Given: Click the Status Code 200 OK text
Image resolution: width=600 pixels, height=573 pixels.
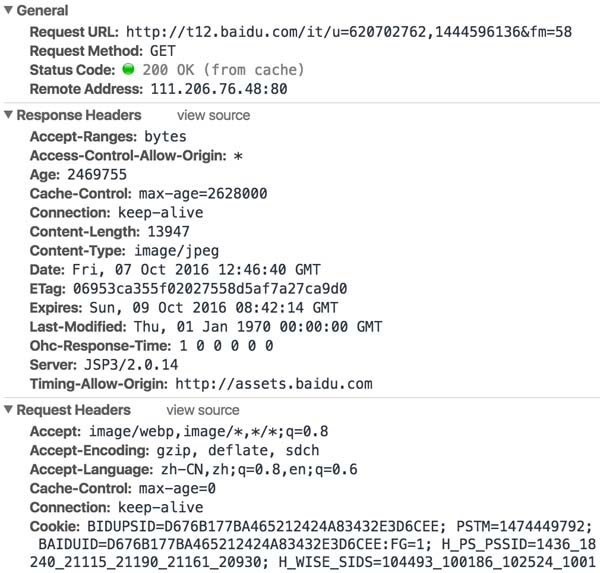Looking at the screenshot, I should [x=220, y=70].
